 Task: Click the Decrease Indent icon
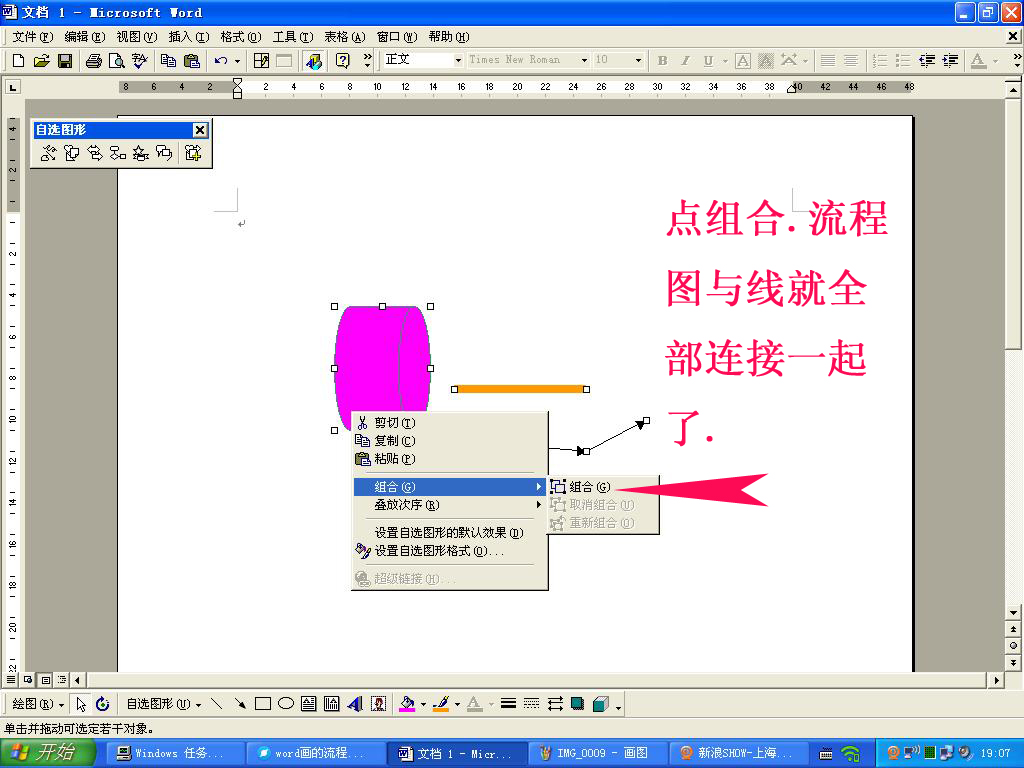[x=927, y=61]
